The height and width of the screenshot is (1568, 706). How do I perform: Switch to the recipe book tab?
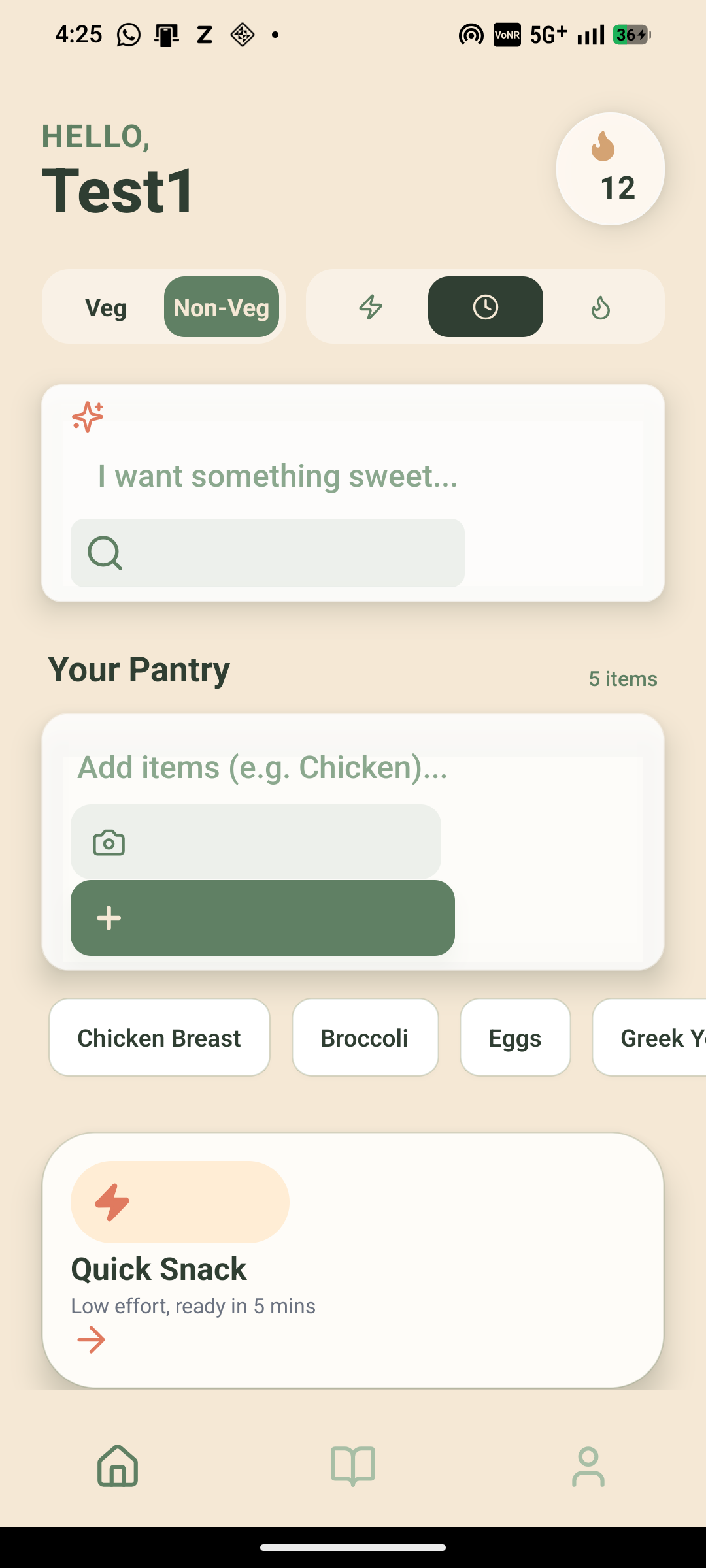tap(353, 1467)
